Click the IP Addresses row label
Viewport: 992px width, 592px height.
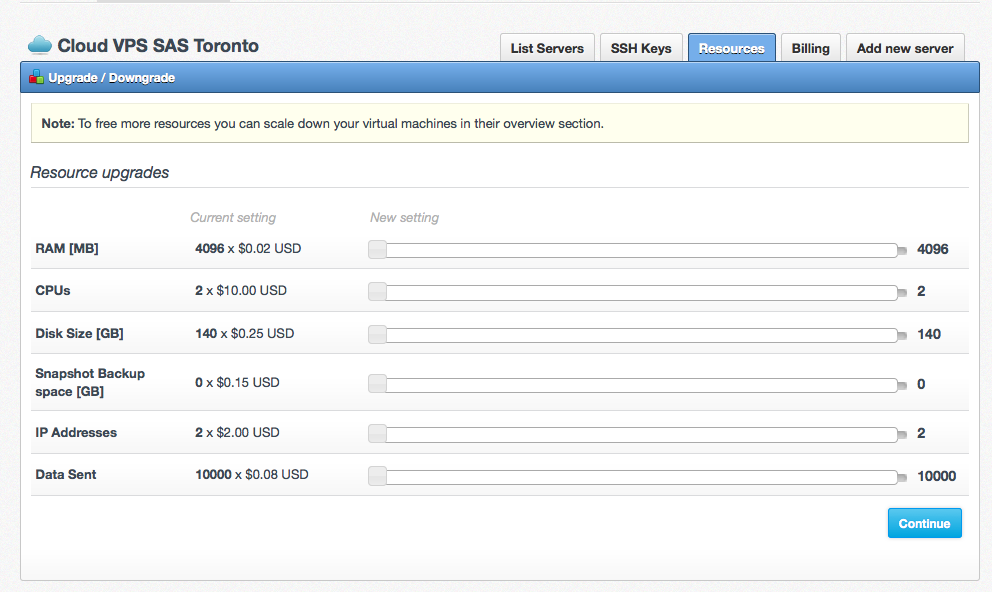click(x=76, y=433)
